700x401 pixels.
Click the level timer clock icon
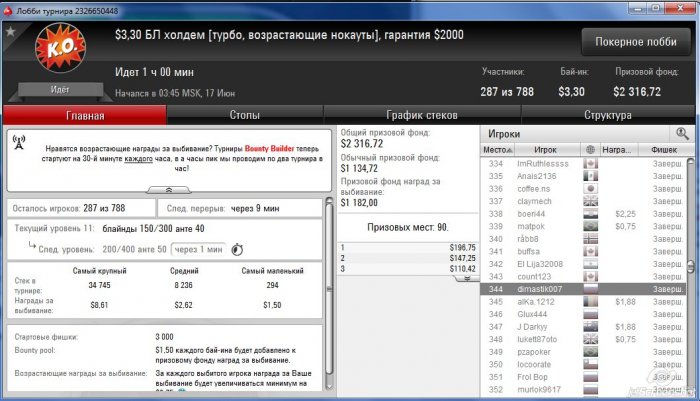(x=237, y=249)
